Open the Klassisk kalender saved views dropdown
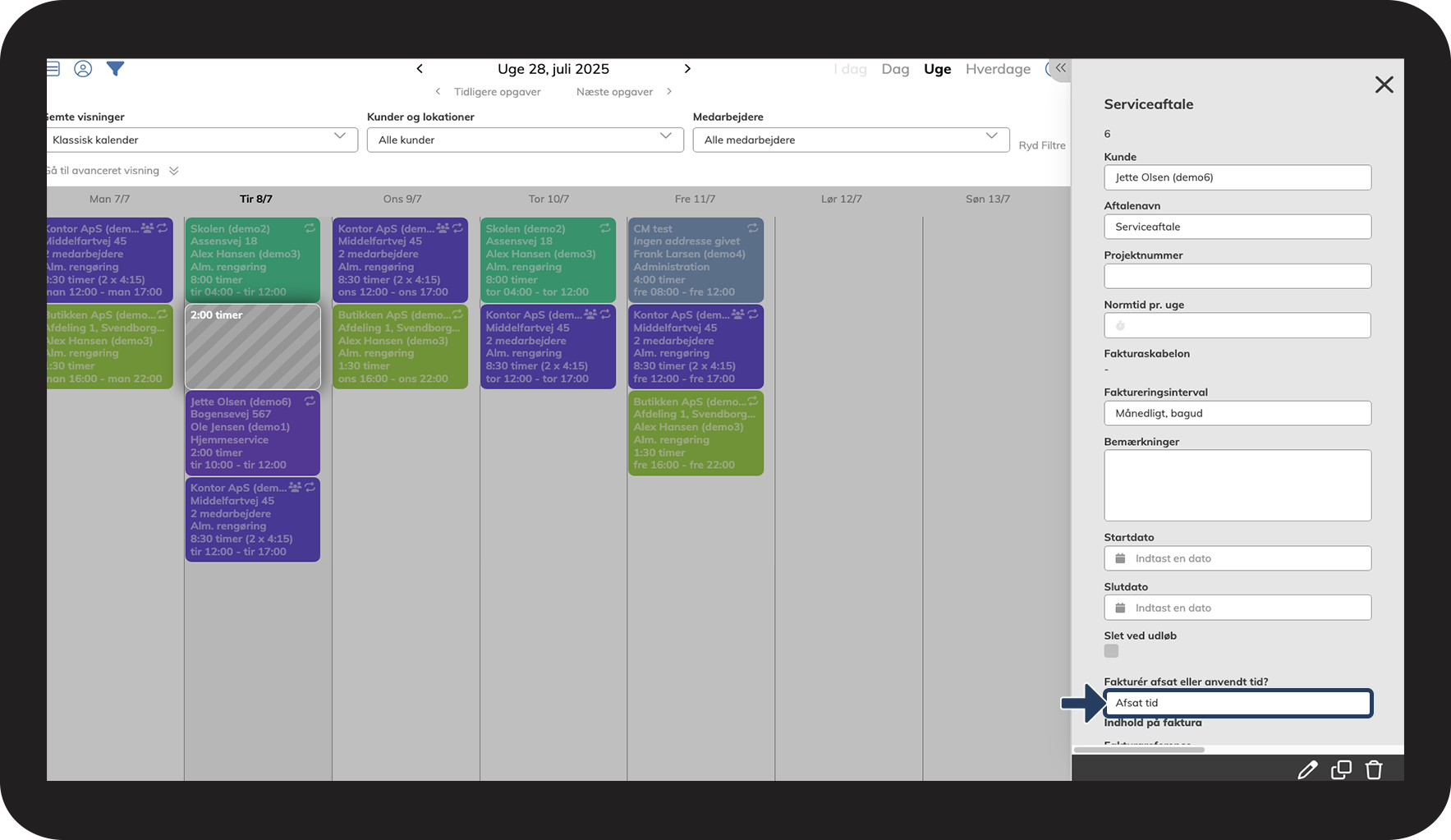 202,140
